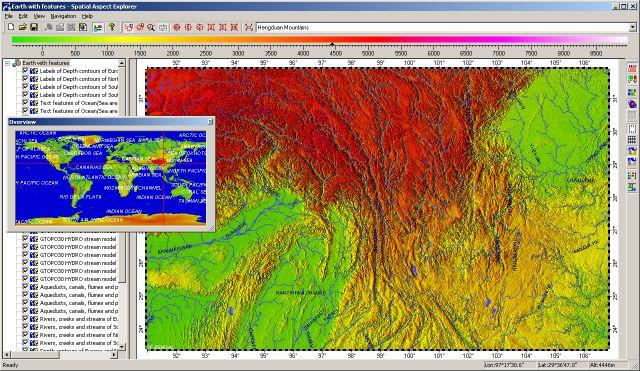
Task: Click the leftmost red circular globe icon
Action: coord(177,27)
